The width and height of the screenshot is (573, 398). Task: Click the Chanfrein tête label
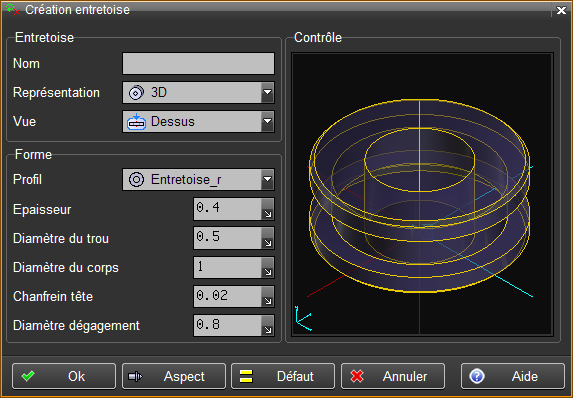click(x=53, y=296)
